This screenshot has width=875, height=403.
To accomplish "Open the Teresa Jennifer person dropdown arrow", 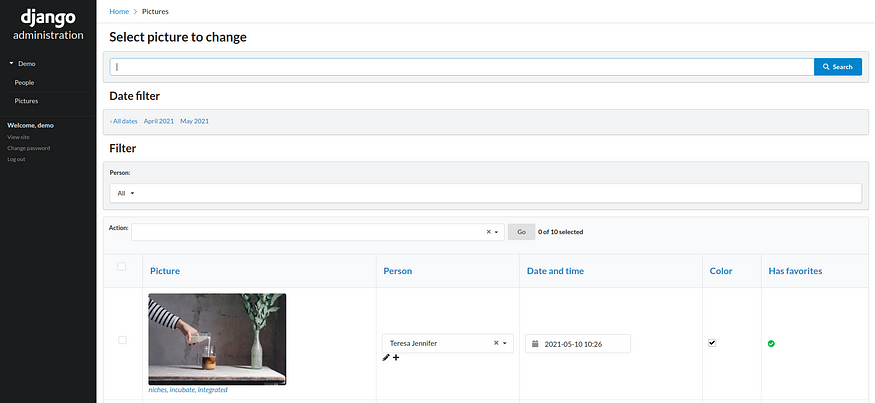I will 504,343.
